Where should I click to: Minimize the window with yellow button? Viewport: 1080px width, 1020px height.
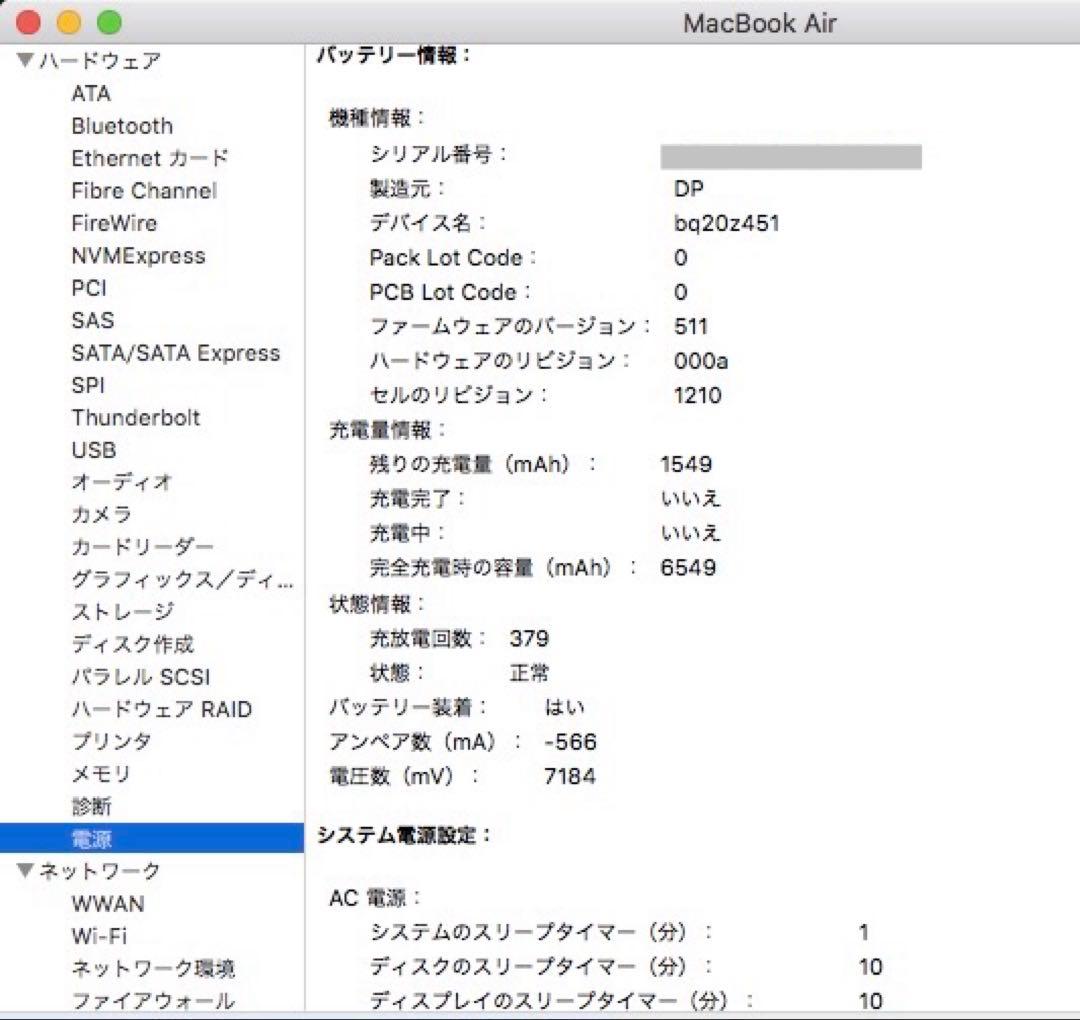coord(69,22)
